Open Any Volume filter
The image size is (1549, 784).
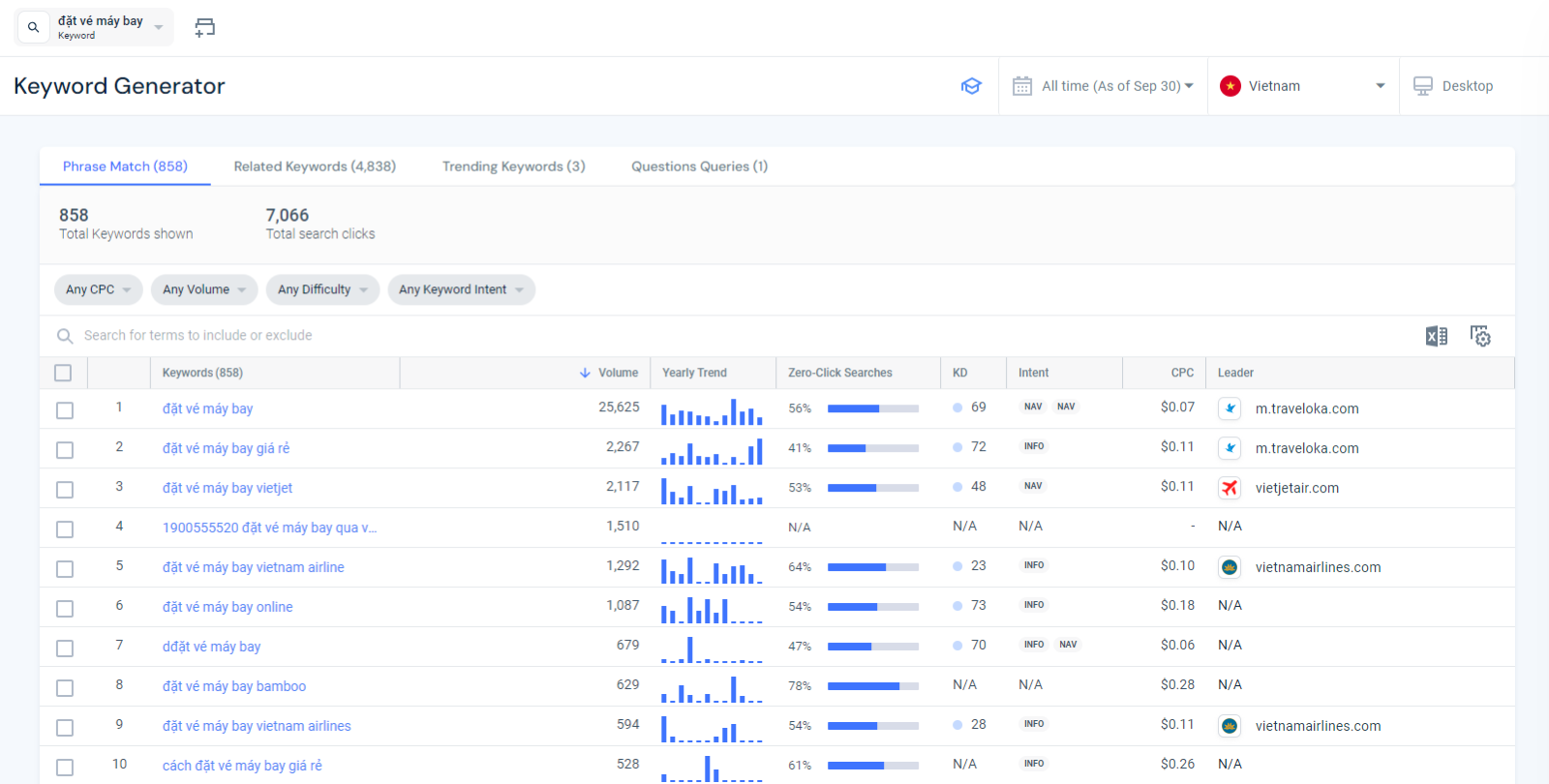point(204,289)
